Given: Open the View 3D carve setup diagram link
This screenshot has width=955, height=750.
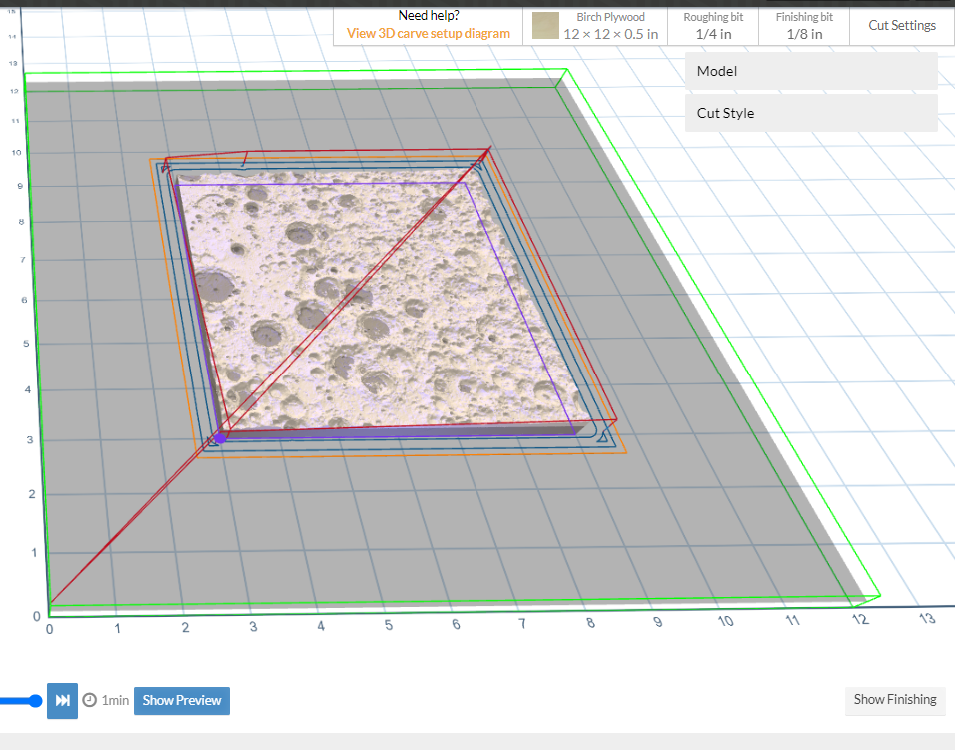Looking at the screenshot, I should pyautogui.click(x=428, y=33).
